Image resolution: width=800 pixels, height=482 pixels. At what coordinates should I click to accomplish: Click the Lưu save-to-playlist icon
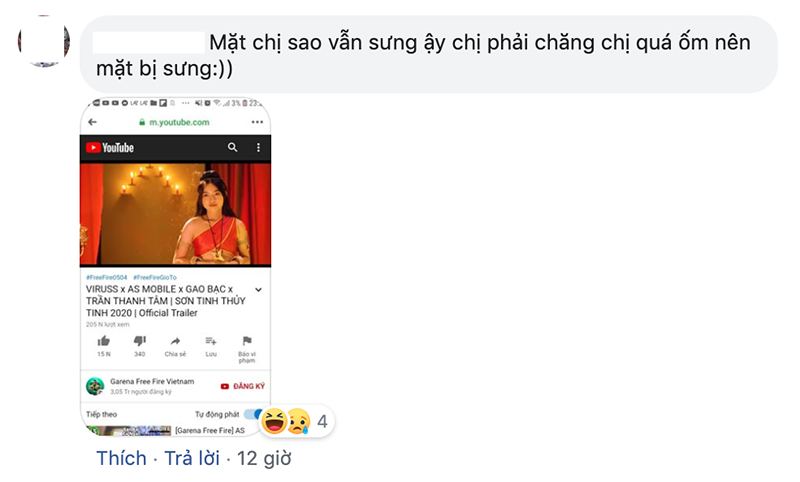pos(211,341)
